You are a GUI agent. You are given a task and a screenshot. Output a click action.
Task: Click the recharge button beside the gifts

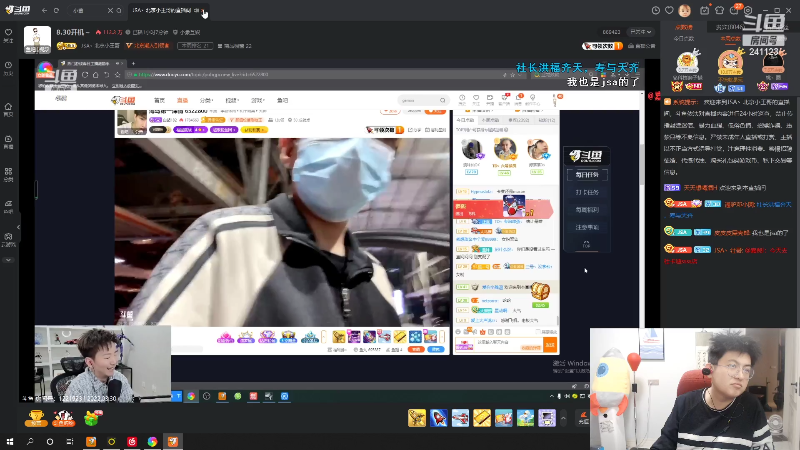click(x=583, y=418)
